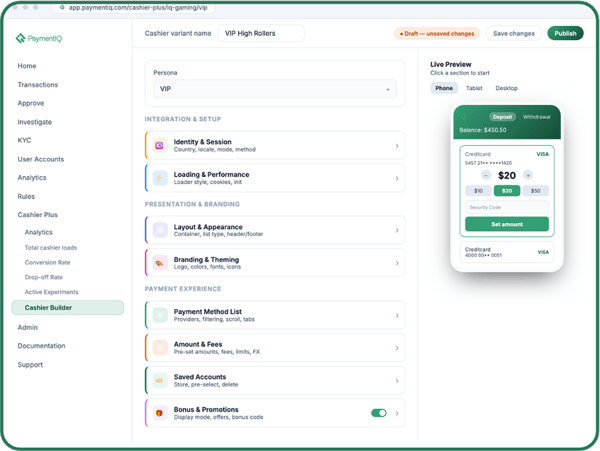Screen dimensions: 600x451
Task: Open Conversion Rate submenu item
Action: click(47, 262)
